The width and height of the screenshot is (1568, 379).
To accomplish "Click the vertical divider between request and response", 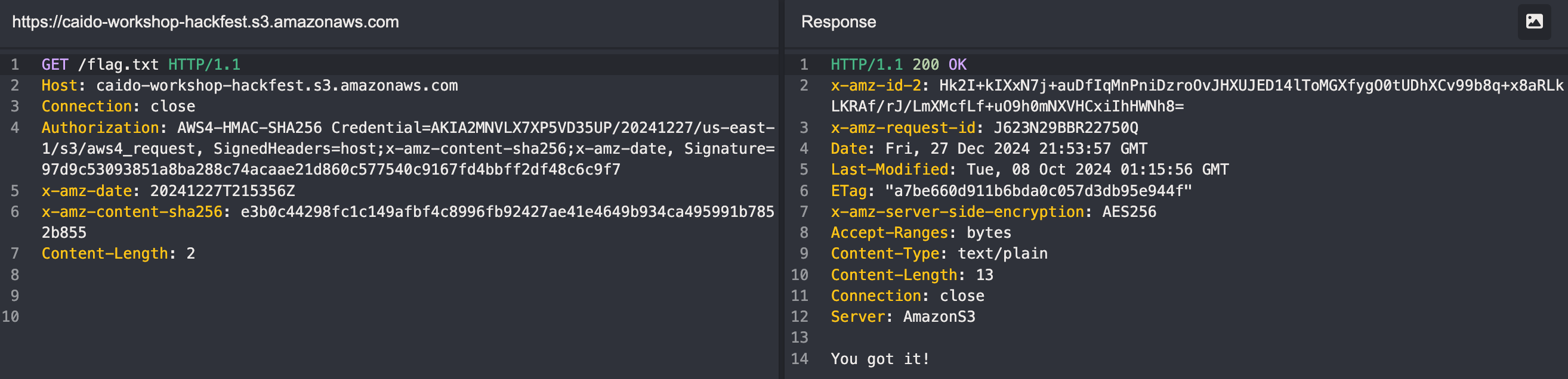I will click(x=782, y=189).
